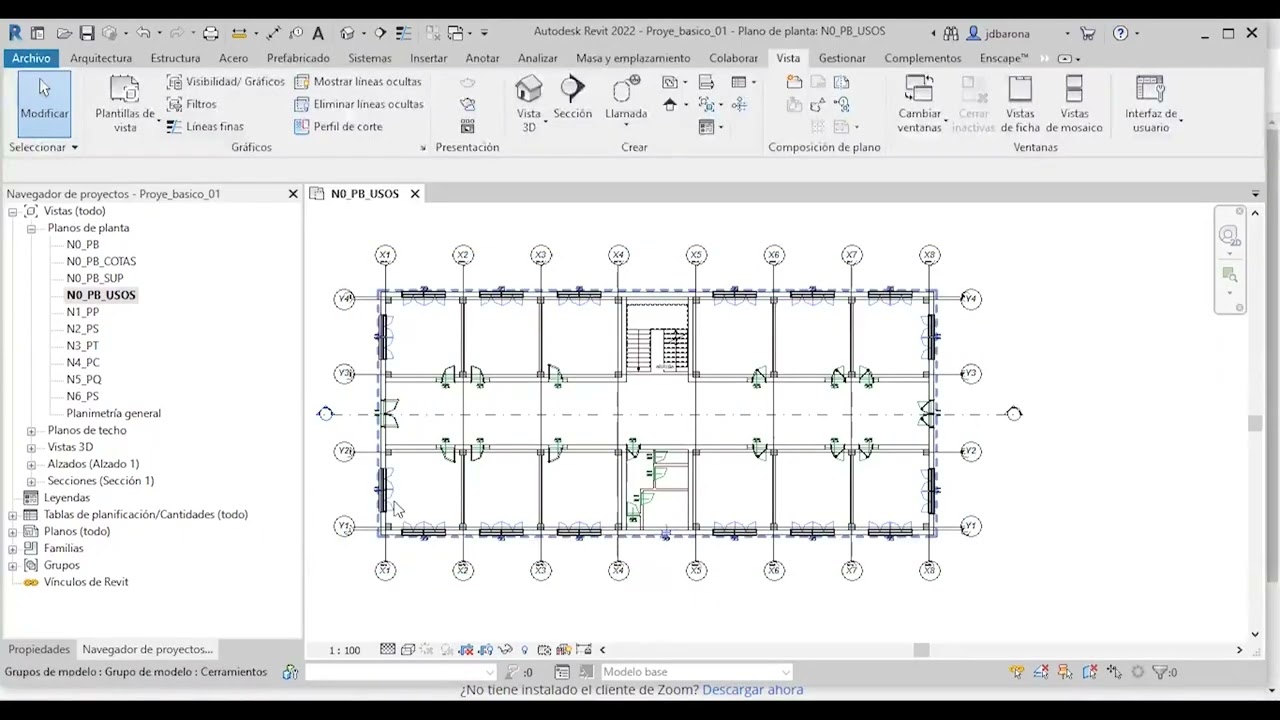Open Insertar ribbon tab

(428, 58)
